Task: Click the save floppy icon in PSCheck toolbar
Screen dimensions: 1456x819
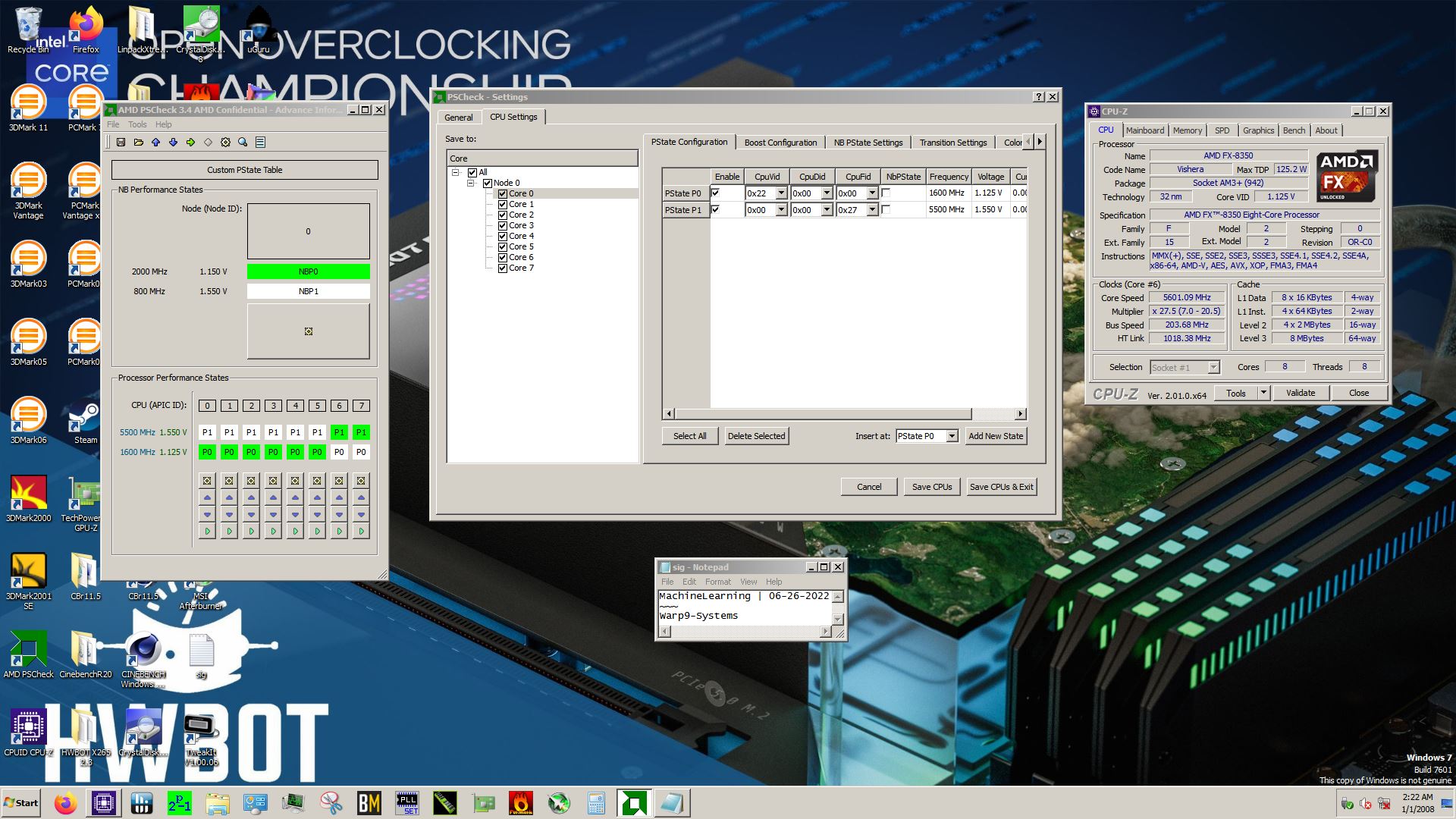Action: point(121,142)
